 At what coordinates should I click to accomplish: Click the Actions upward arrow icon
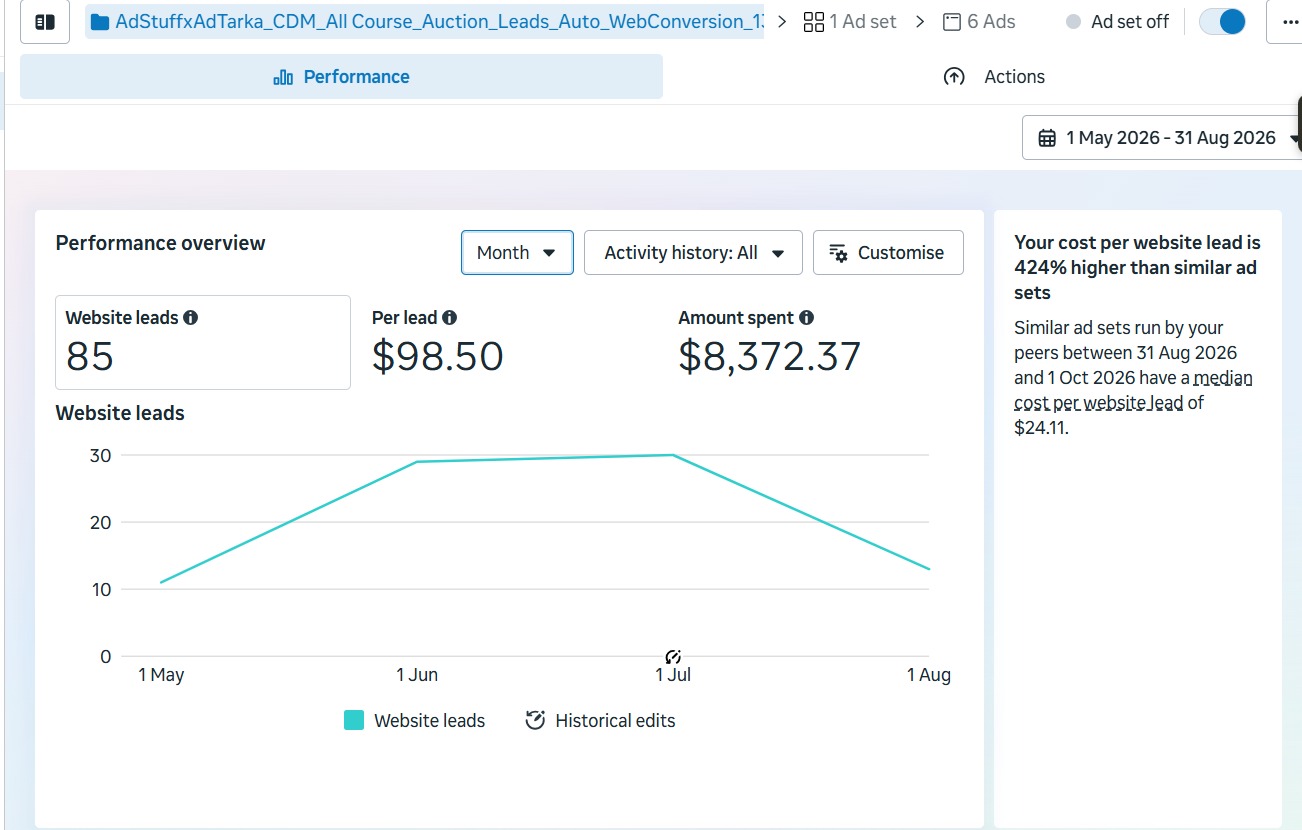pos(954,77)
